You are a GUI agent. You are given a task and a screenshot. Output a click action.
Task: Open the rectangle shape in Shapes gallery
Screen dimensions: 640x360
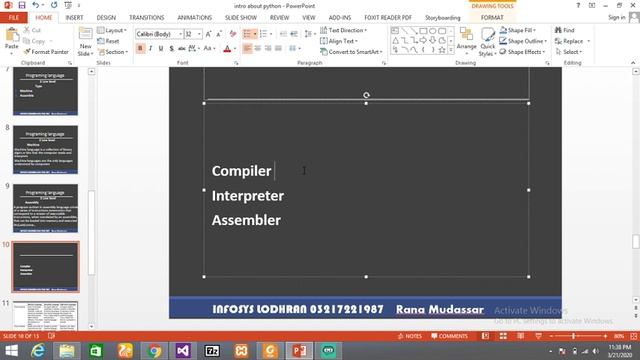point(423,31)
